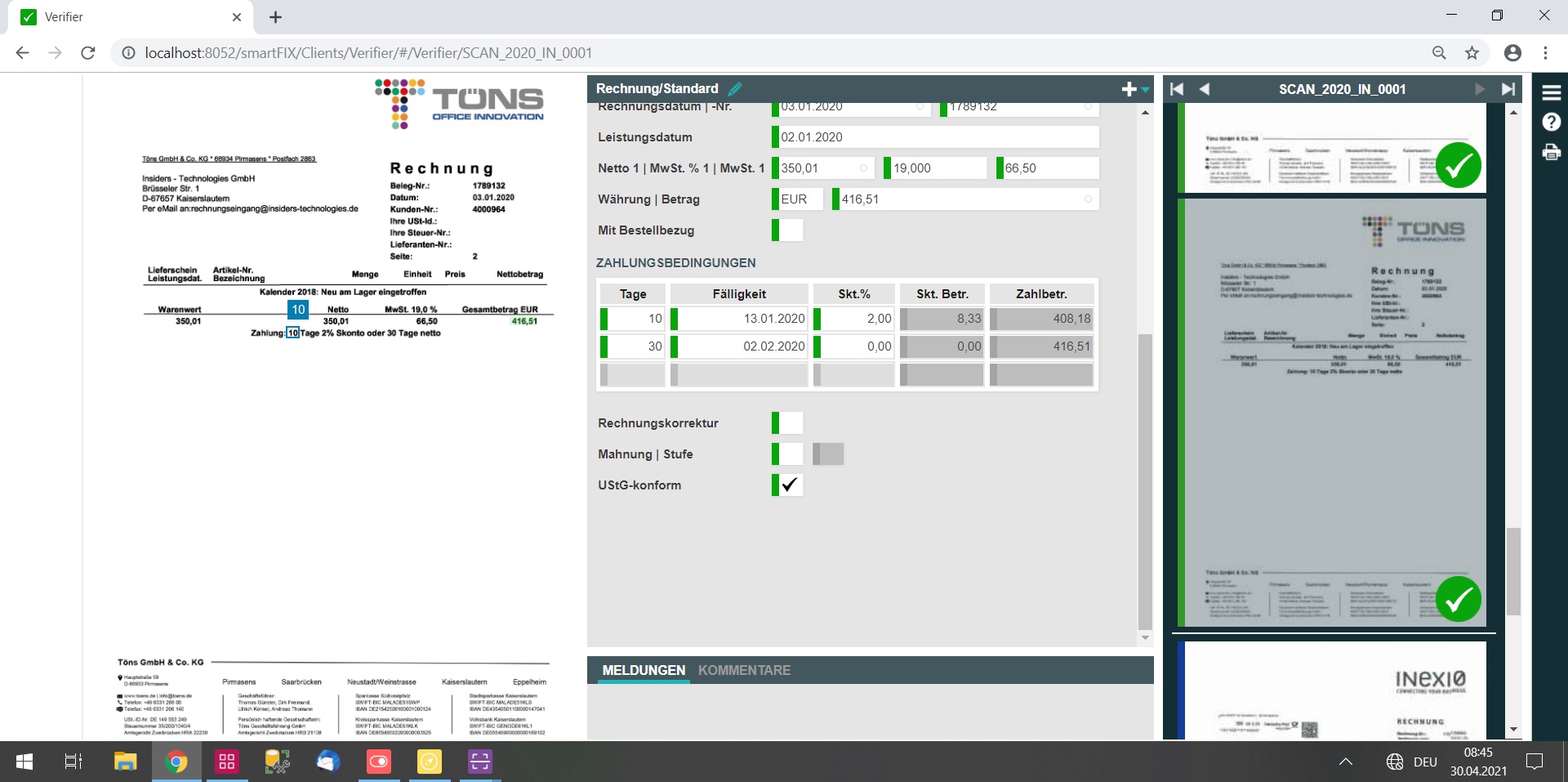Toggle the USTG-konform checkbox
Viewport: 1568px width, 782px height.
click(x=790, y=485)
